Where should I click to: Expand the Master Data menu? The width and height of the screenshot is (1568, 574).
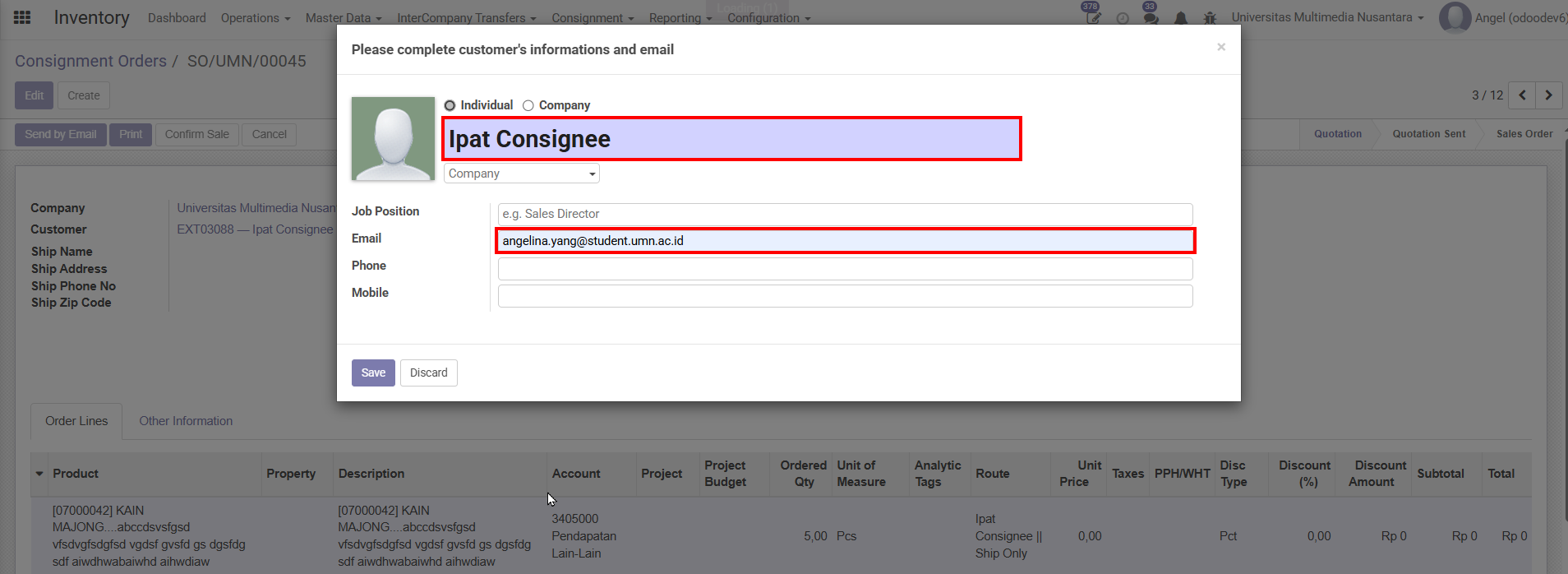pyautogui.click(x=343, y=18)
